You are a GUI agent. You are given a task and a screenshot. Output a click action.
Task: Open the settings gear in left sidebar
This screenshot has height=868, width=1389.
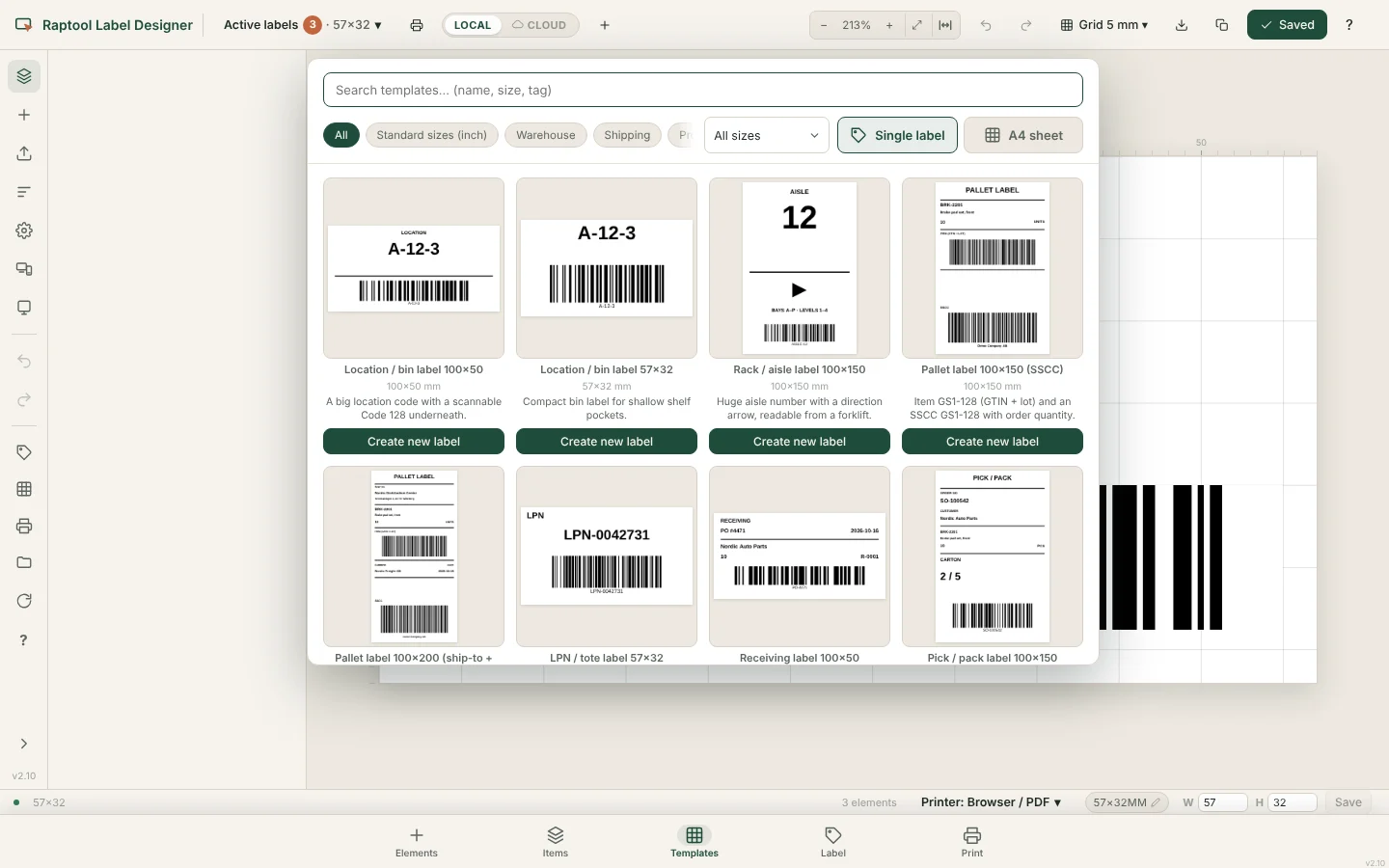[24, 231]
